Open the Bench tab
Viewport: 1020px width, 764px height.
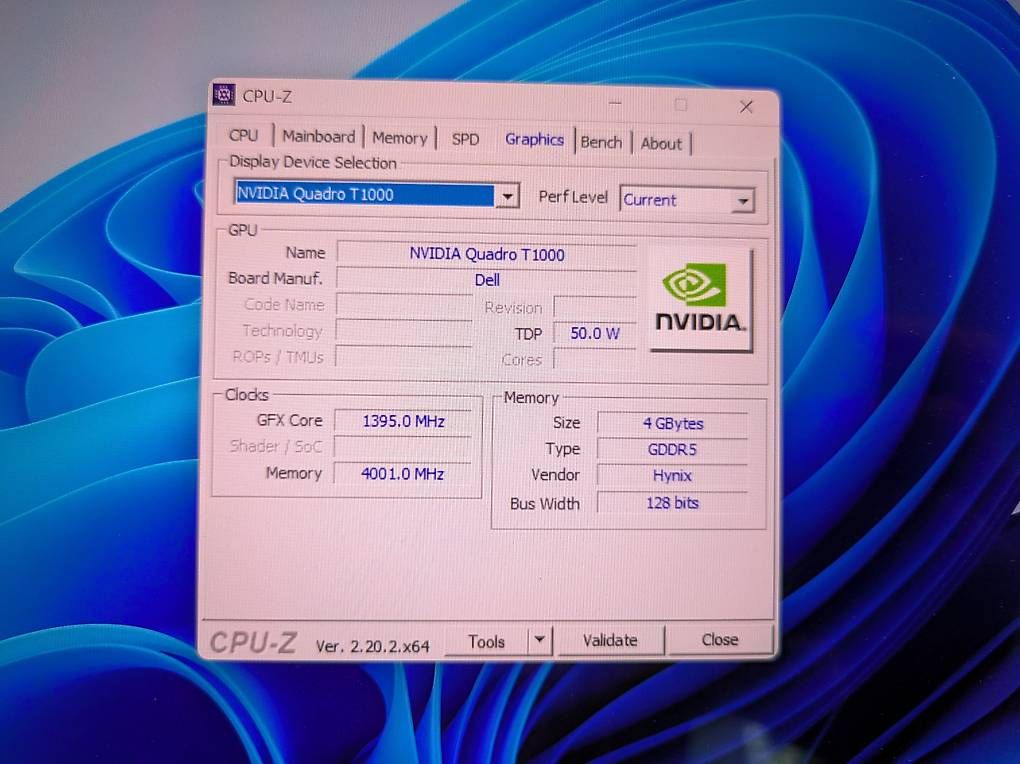pyautogui.click(x=601, y=142)
